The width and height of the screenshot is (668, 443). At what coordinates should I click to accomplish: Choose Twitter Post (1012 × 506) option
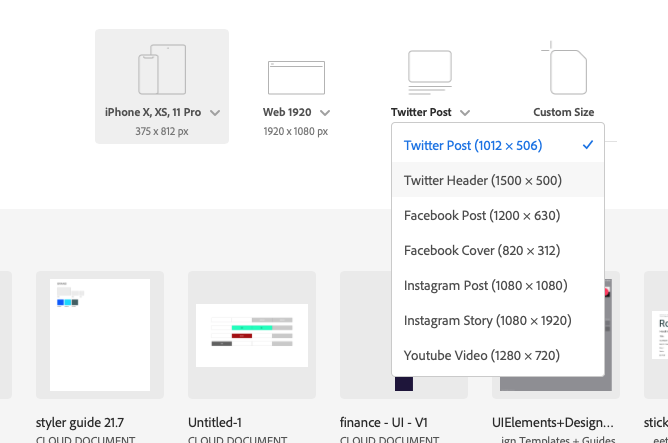(x=498, y=145)
